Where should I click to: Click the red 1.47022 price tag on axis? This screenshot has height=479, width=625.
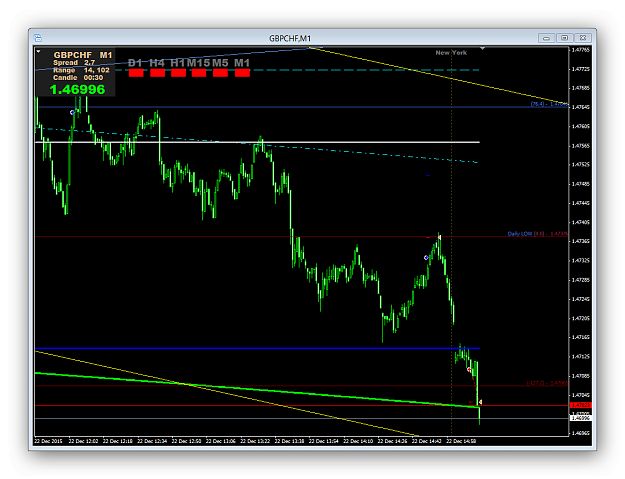[x=580, y=405]
